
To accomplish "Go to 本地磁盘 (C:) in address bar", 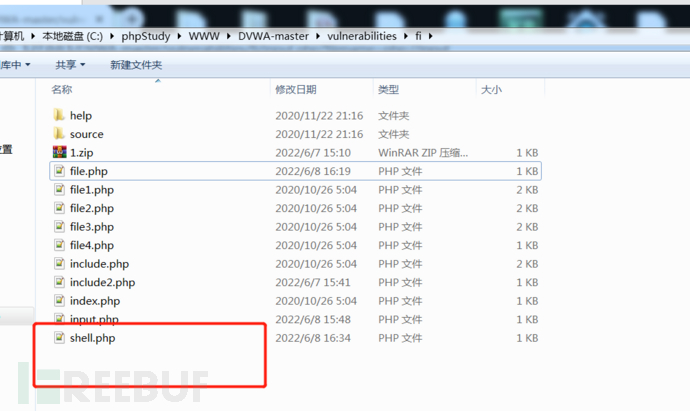I will [x=73, y=36].
